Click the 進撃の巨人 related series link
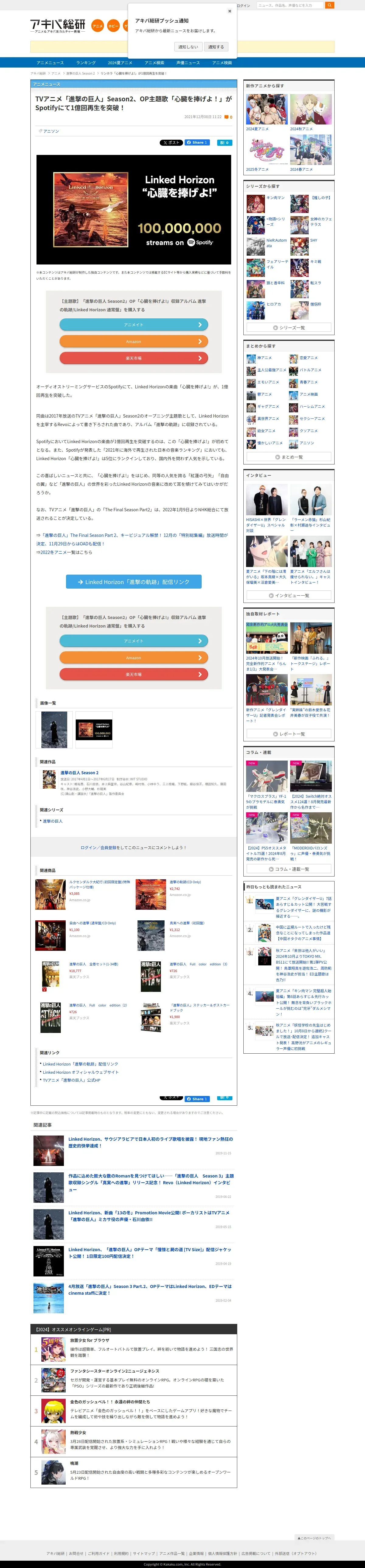This screenshot has width=365, height=1568. 52,821
